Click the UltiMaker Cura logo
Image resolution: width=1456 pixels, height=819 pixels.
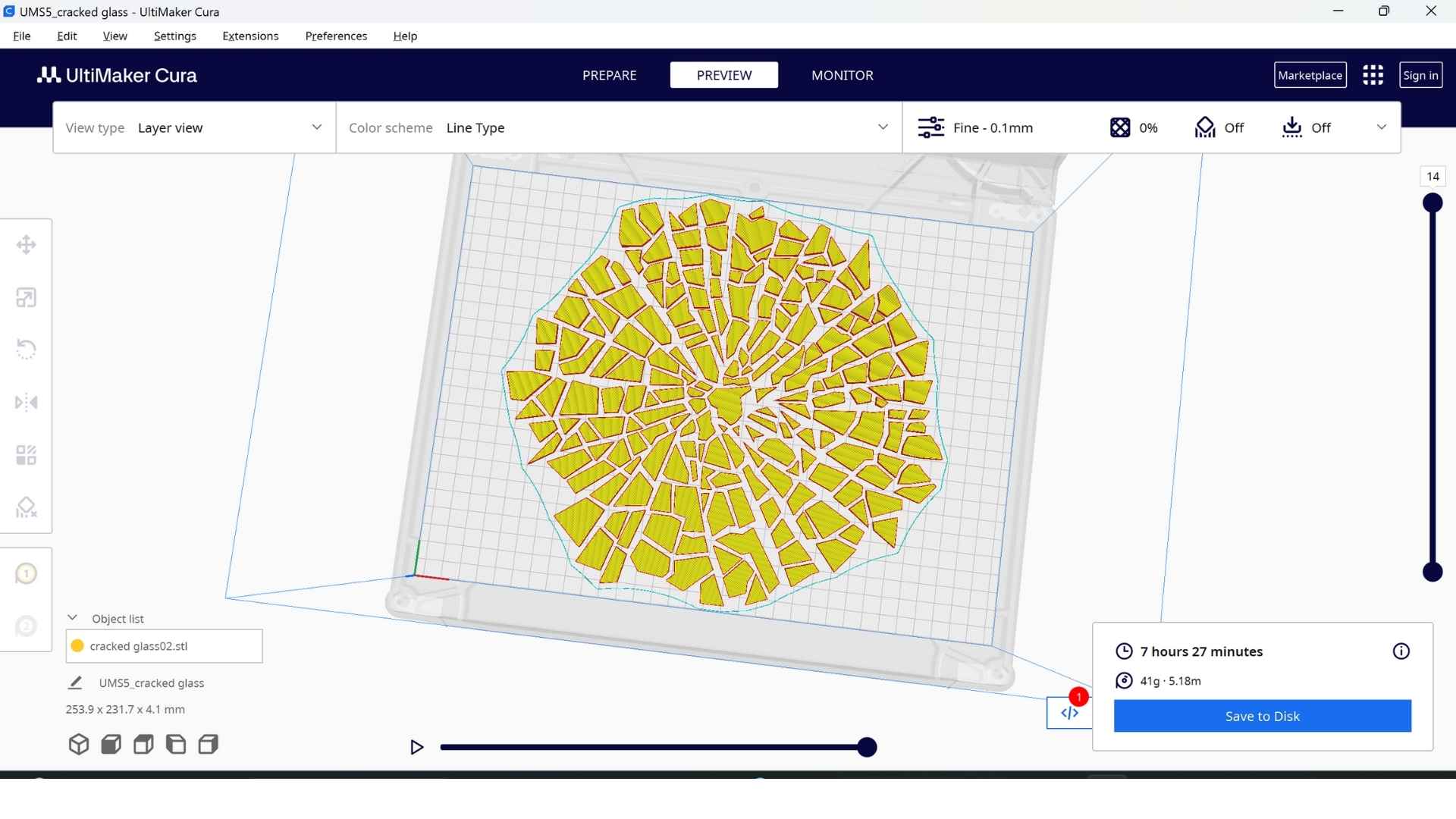click(x=118, y=75)
